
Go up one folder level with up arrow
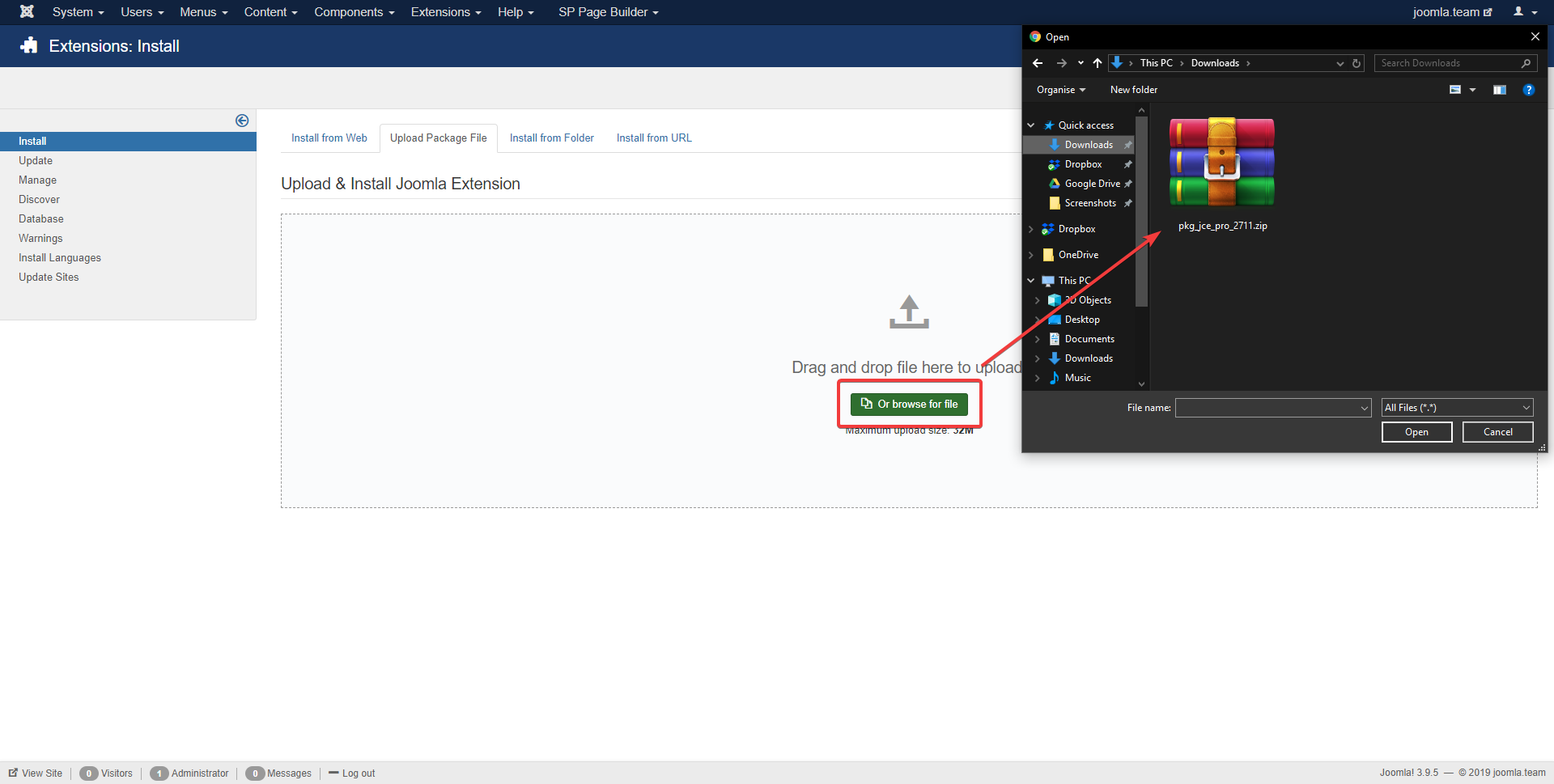click(x=1098, y=63)
